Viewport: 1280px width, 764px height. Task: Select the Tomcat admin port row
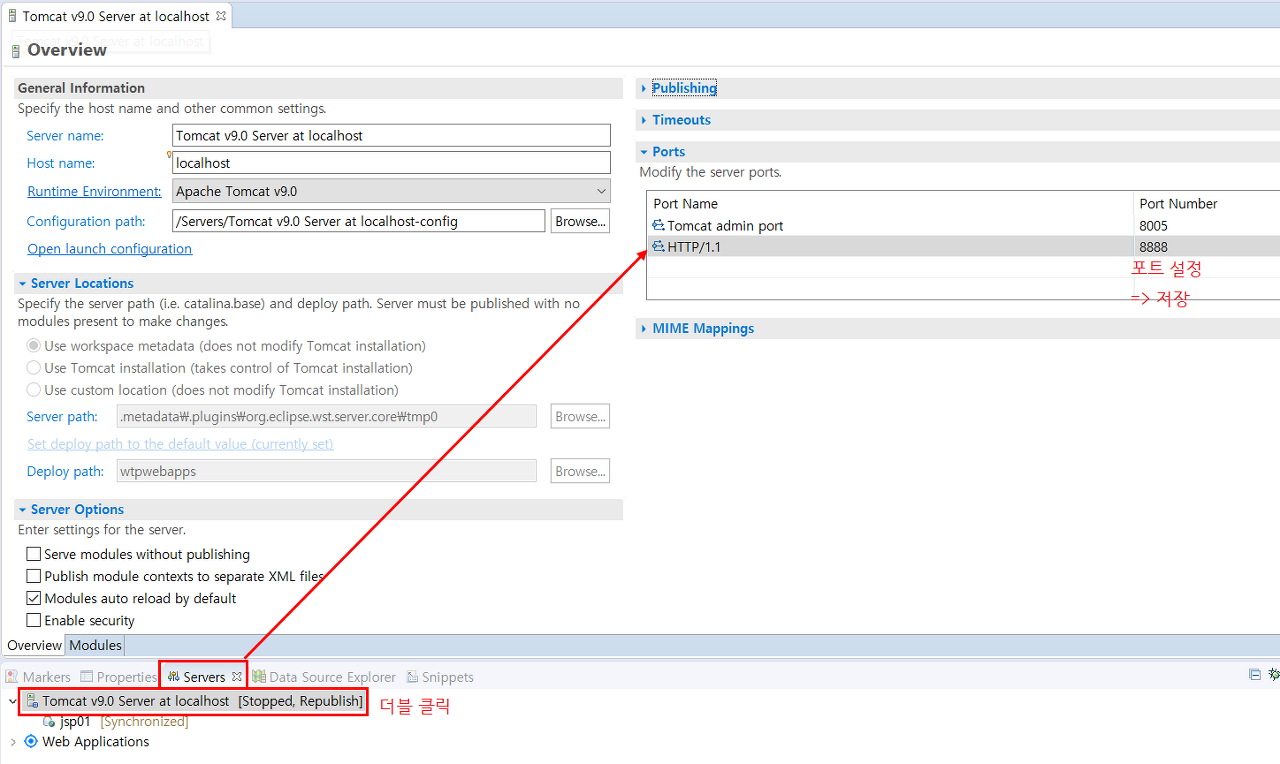963,226
